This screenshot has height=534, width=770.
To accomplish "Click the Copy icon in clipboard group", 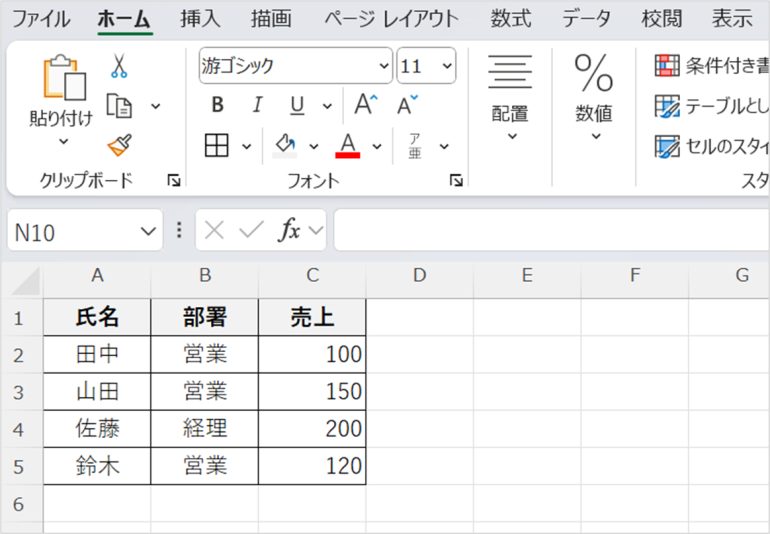I will point(120,106).
